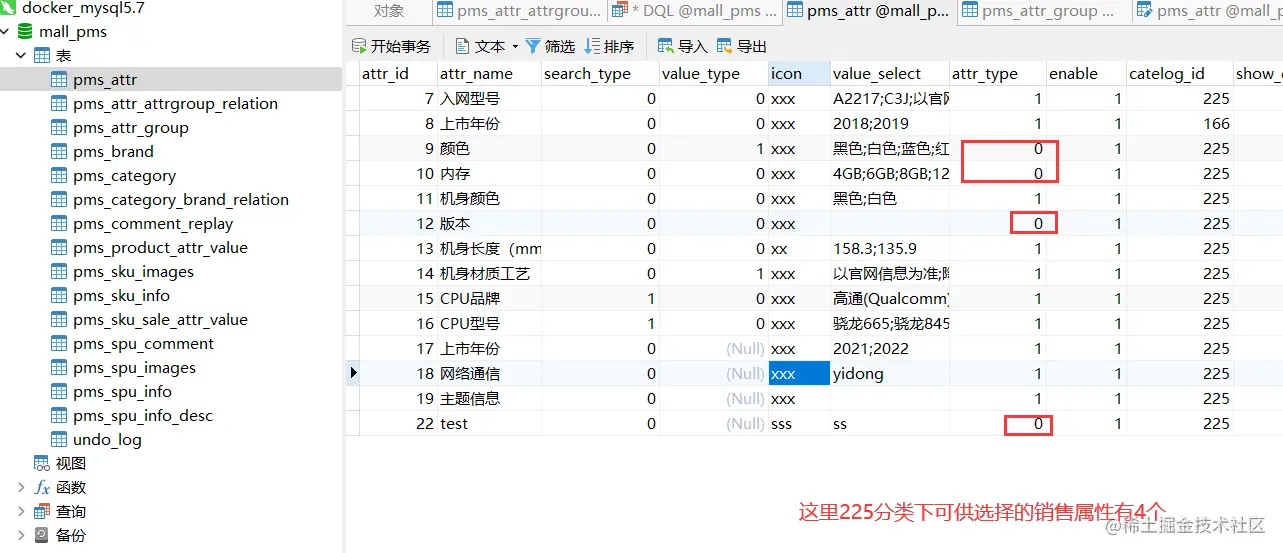1283x553 pixels.
Task: Click the 2018;2019 value_select cell
Action: pos(890,123)
